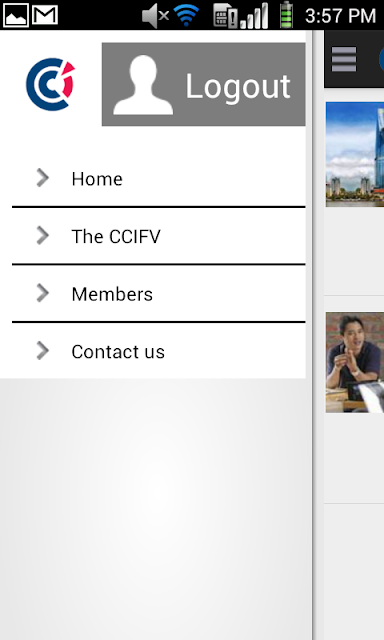Open the thumbnail of man gesturing
384x640 pixels.
pos(355,362)
